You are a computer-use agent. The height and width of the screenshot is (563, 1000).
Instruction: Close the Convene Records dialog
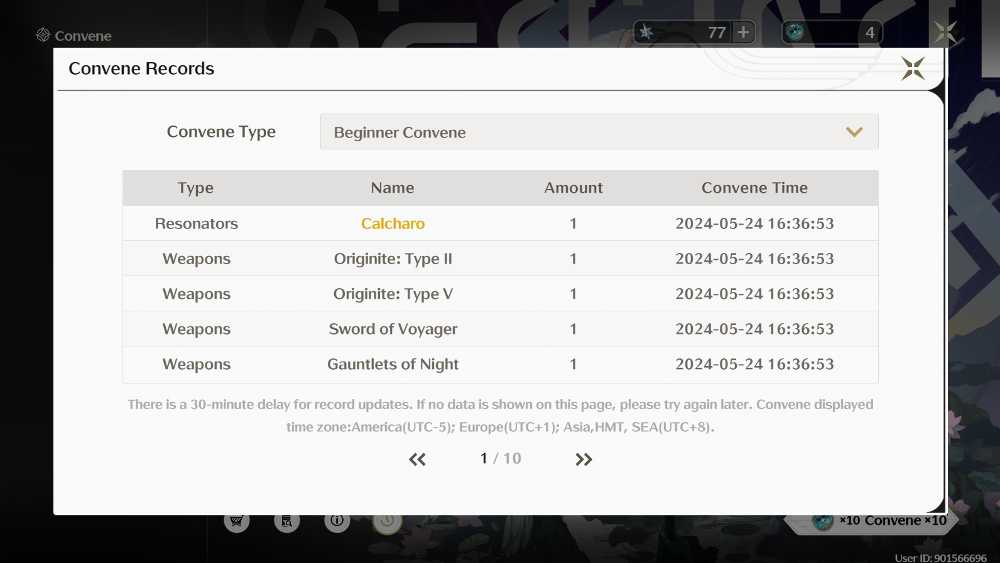tap(913, 68)
